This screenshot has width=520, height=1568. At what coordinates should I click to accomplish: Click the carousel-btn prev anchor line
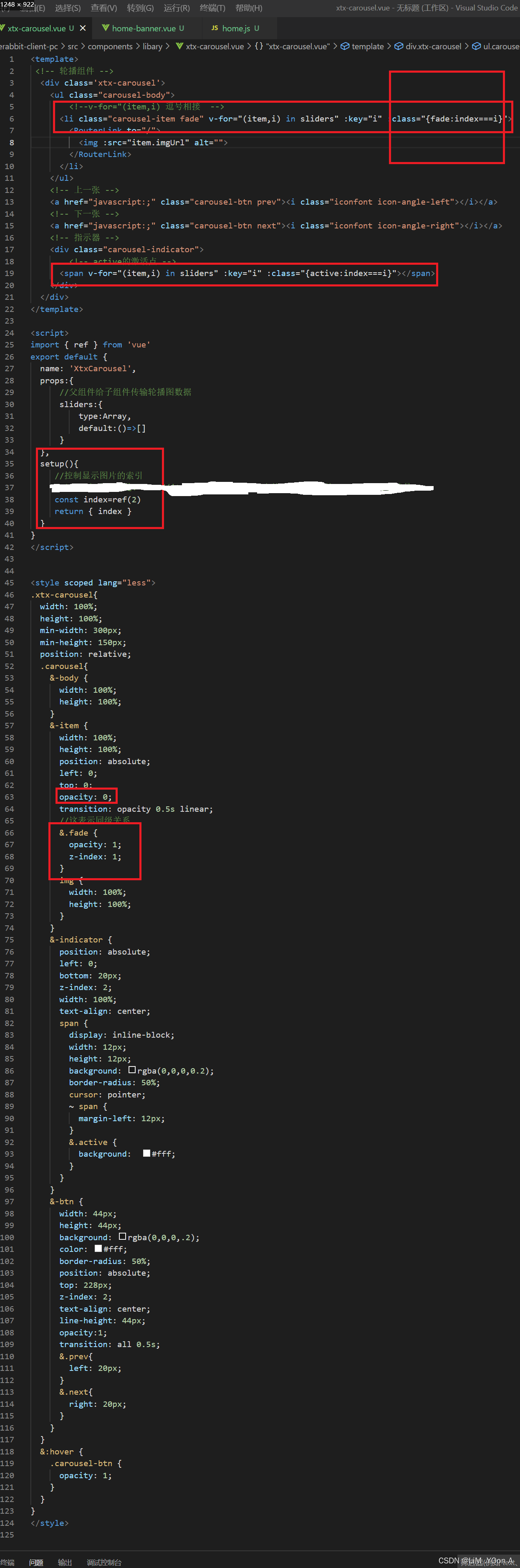(274, 202)
